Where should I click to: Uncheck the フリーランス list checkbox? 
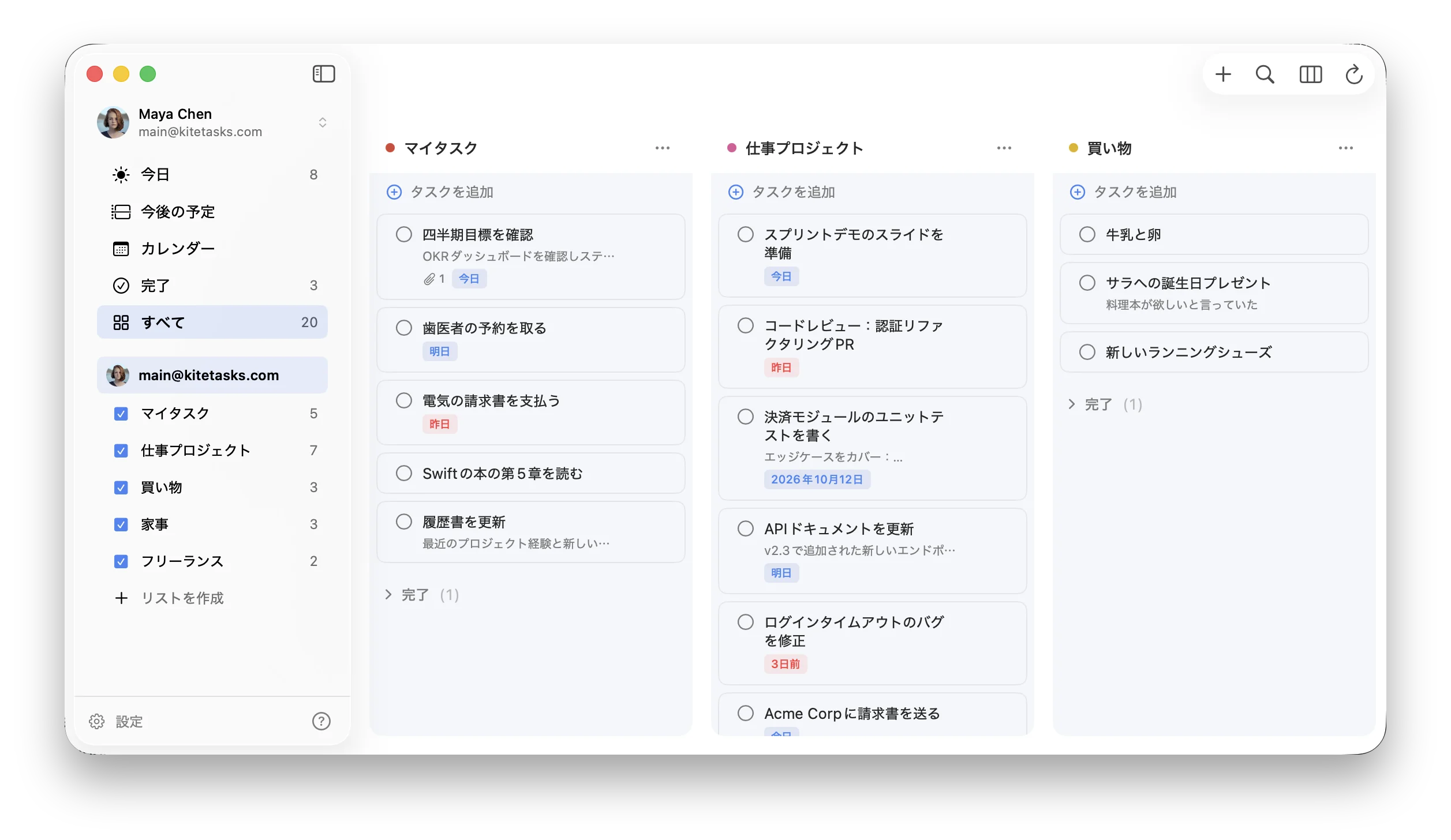[121, 561]
